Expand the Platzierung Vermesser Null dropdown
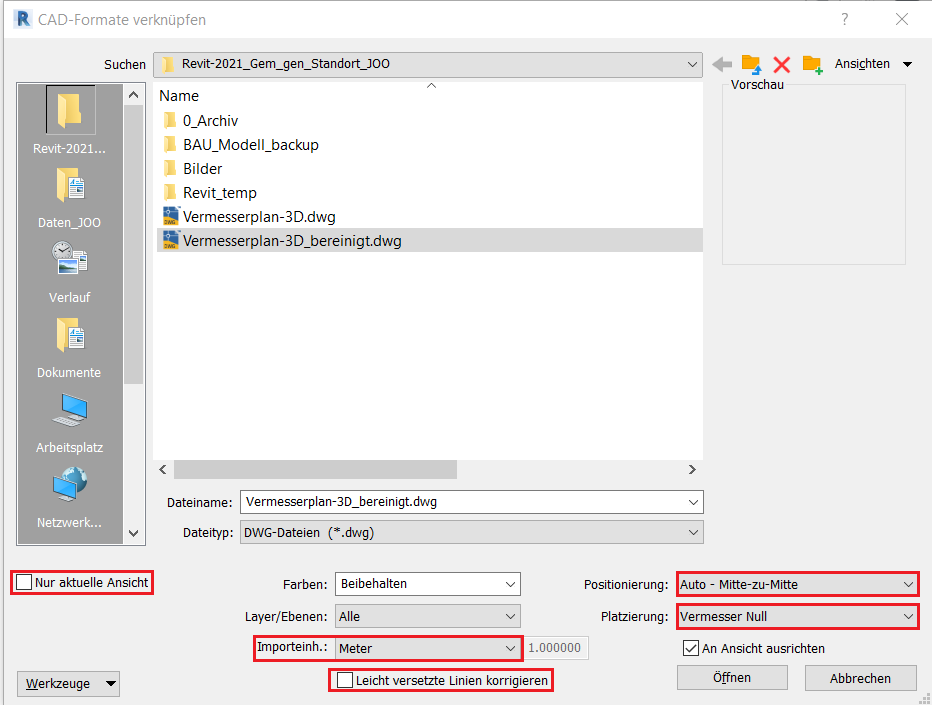Image resolution: width=932 pixels, height=705 pixels. 797,616
